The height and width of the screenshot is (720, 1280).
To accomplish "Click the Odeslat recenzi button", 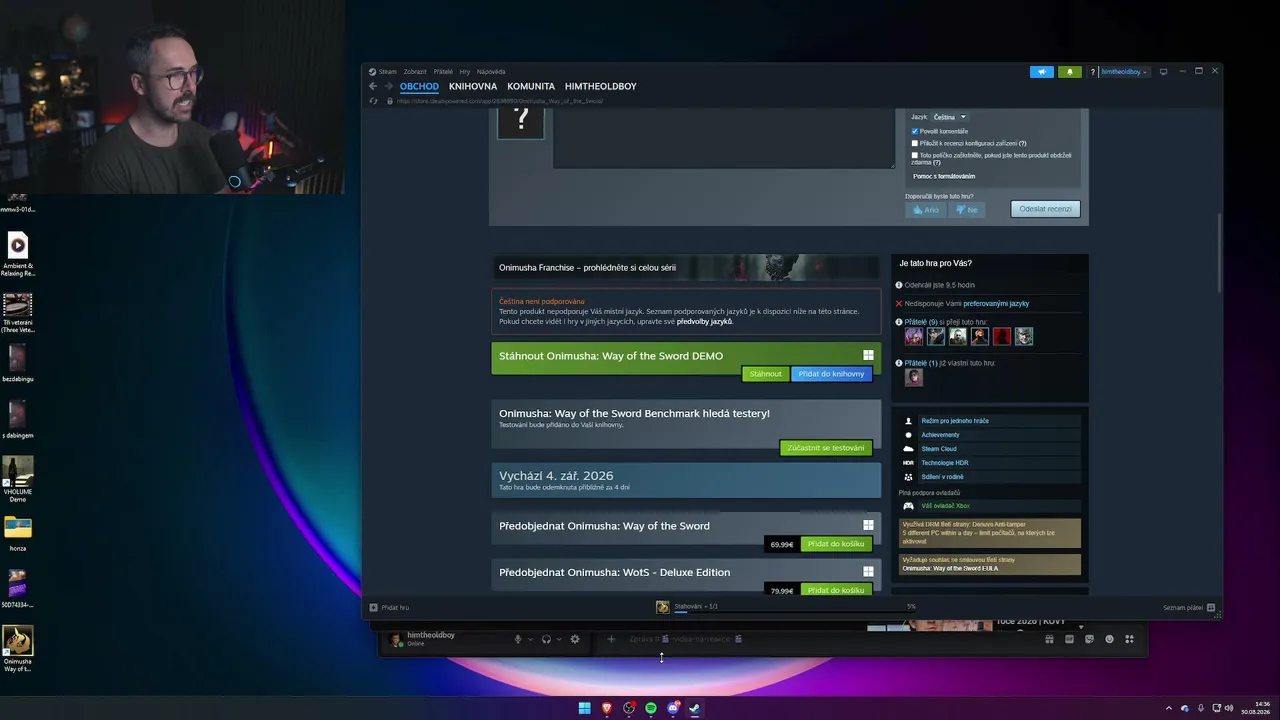I will pos(1045,209).
